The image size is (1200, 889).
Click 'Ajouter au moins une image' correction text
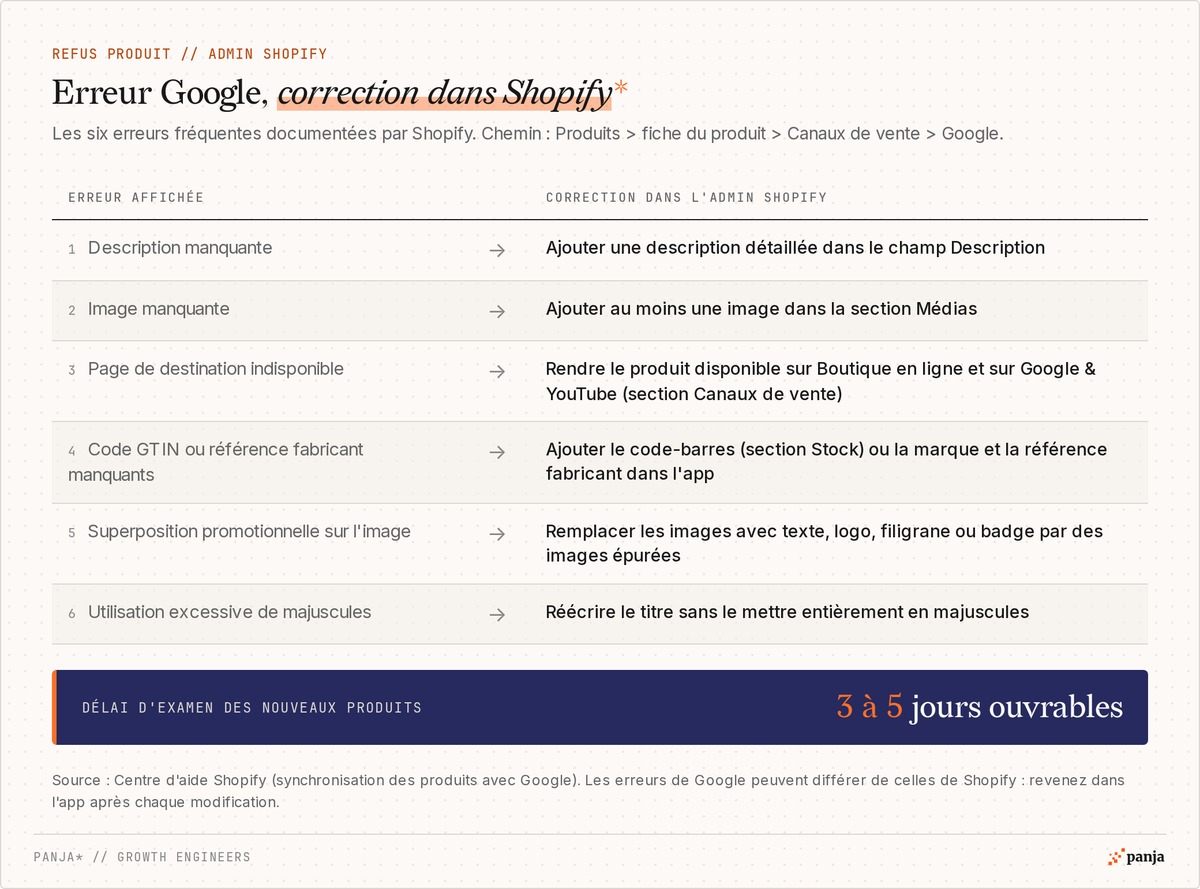coord(761,309)
